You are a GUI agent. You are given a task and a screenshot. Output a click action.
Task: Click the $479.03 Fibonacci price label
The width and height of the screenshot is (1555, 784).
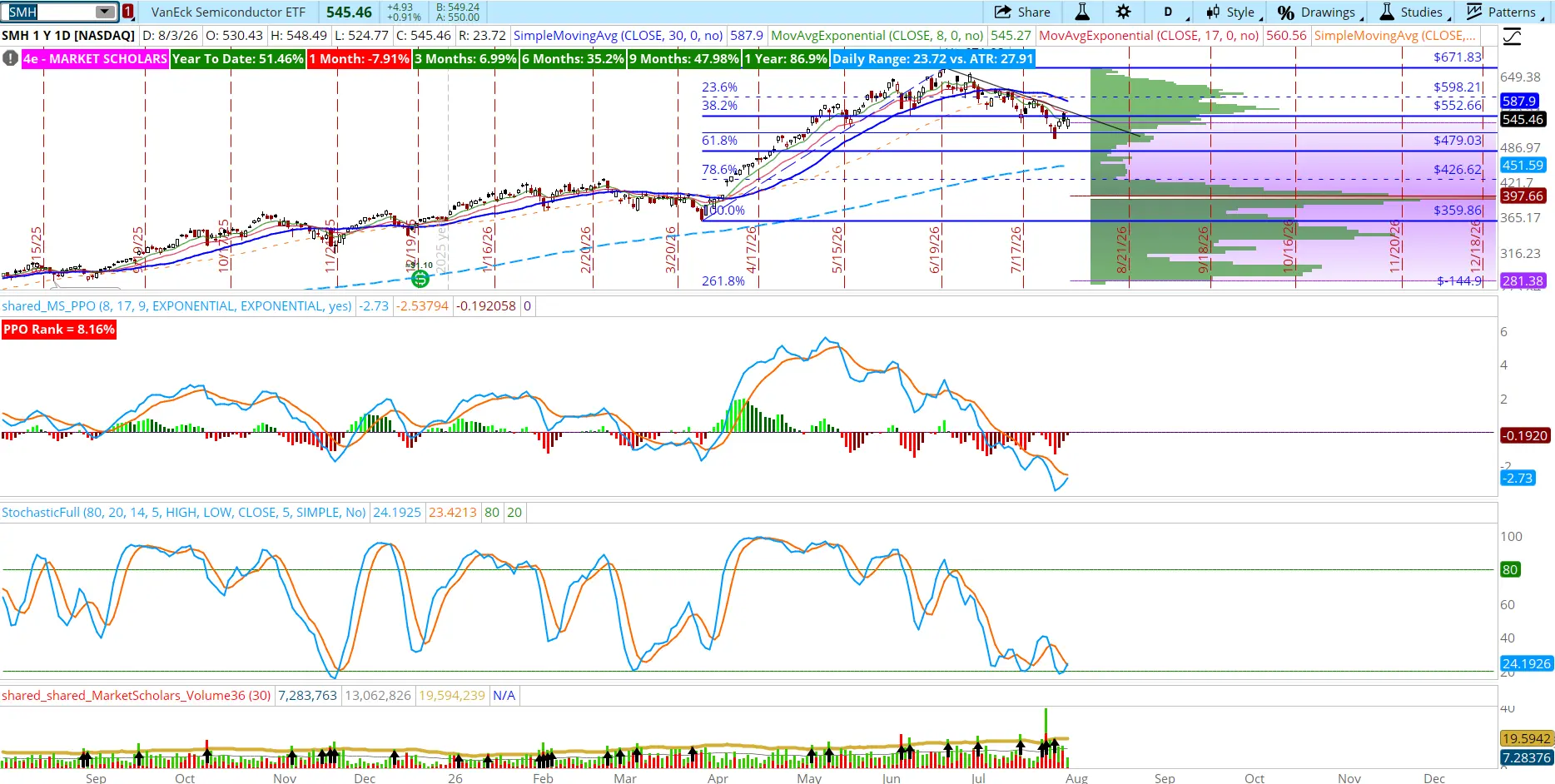[x=1458, y=140]
